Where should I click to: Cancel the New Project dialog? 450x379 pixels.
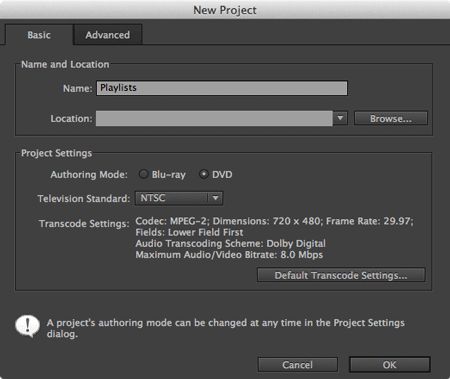tap(297, 365)
